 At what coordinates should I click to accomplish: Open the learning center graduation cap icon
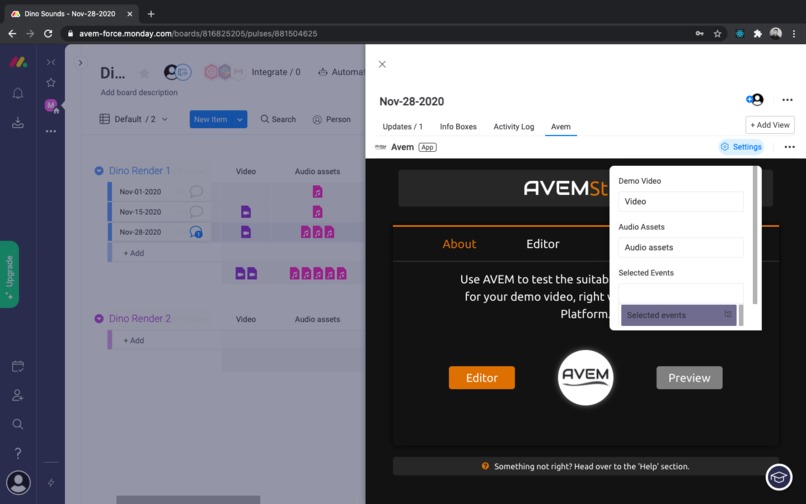coord(779,477)
